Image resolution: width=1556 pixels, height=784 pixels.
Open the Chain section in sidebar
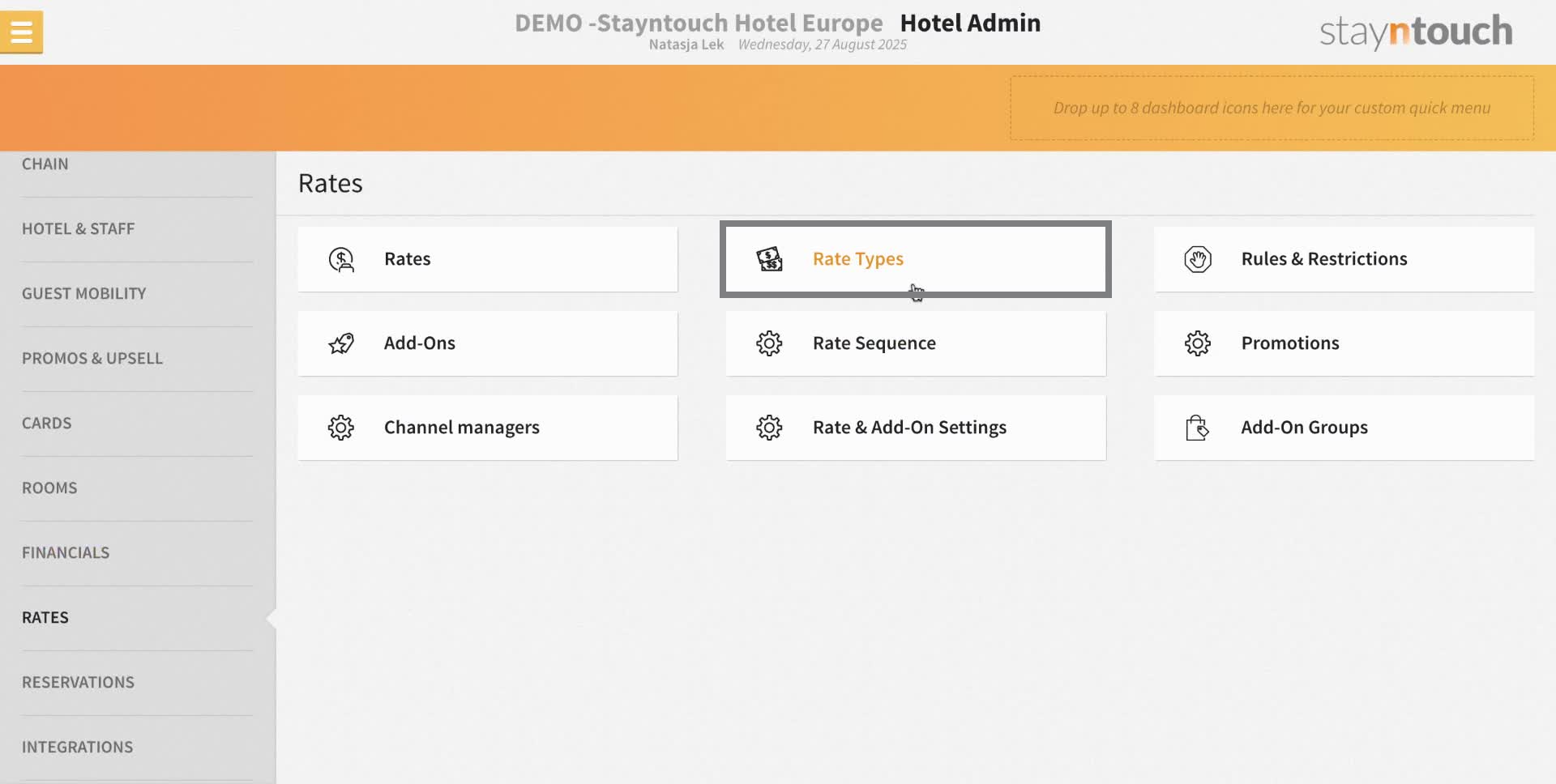[45, 164]
